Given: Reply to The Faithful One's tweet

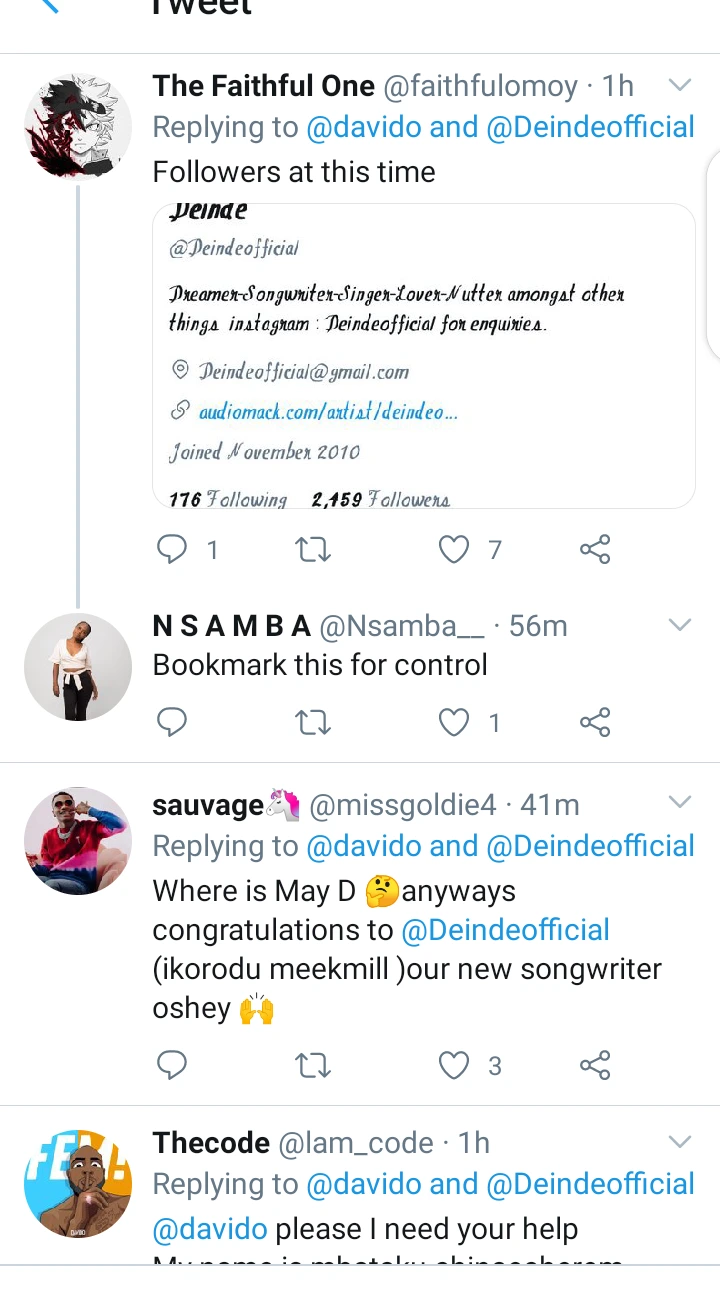Looking at the screenshot, I should tap(173, 549).
